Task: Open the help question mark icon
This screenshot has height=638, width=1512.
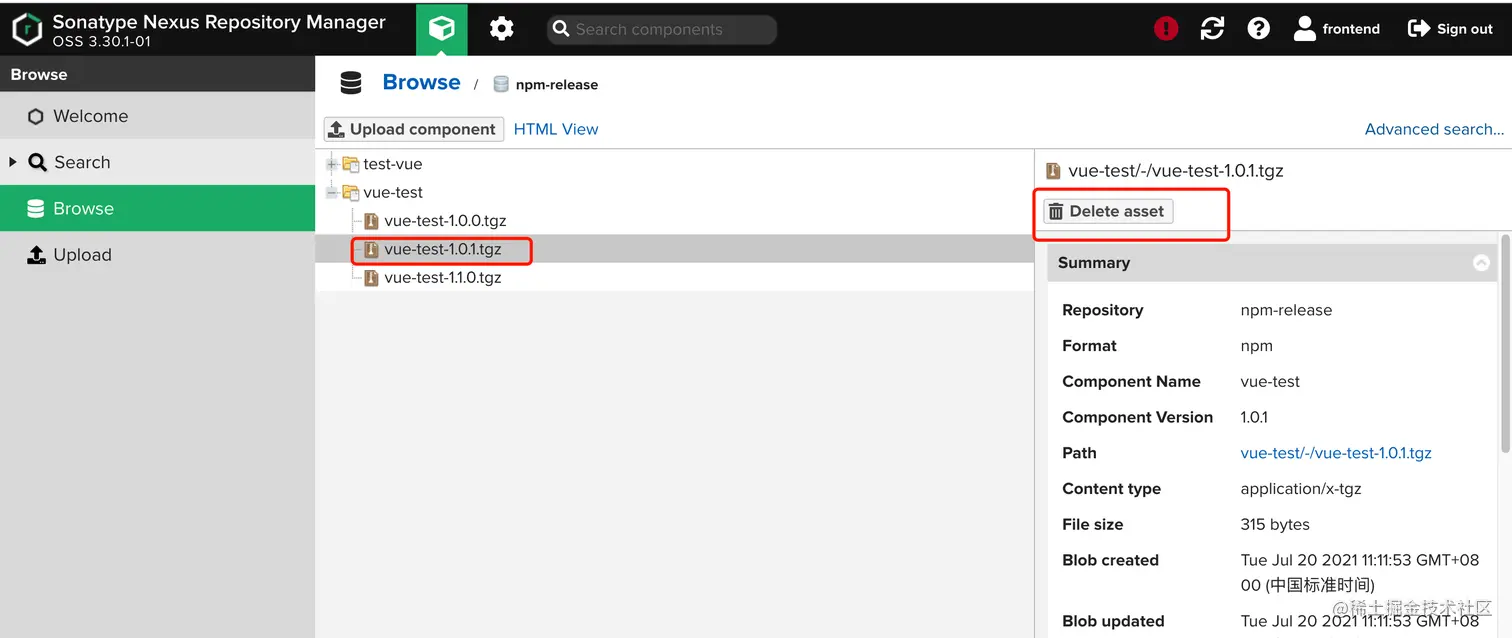Action: (x=1258, y=29)
